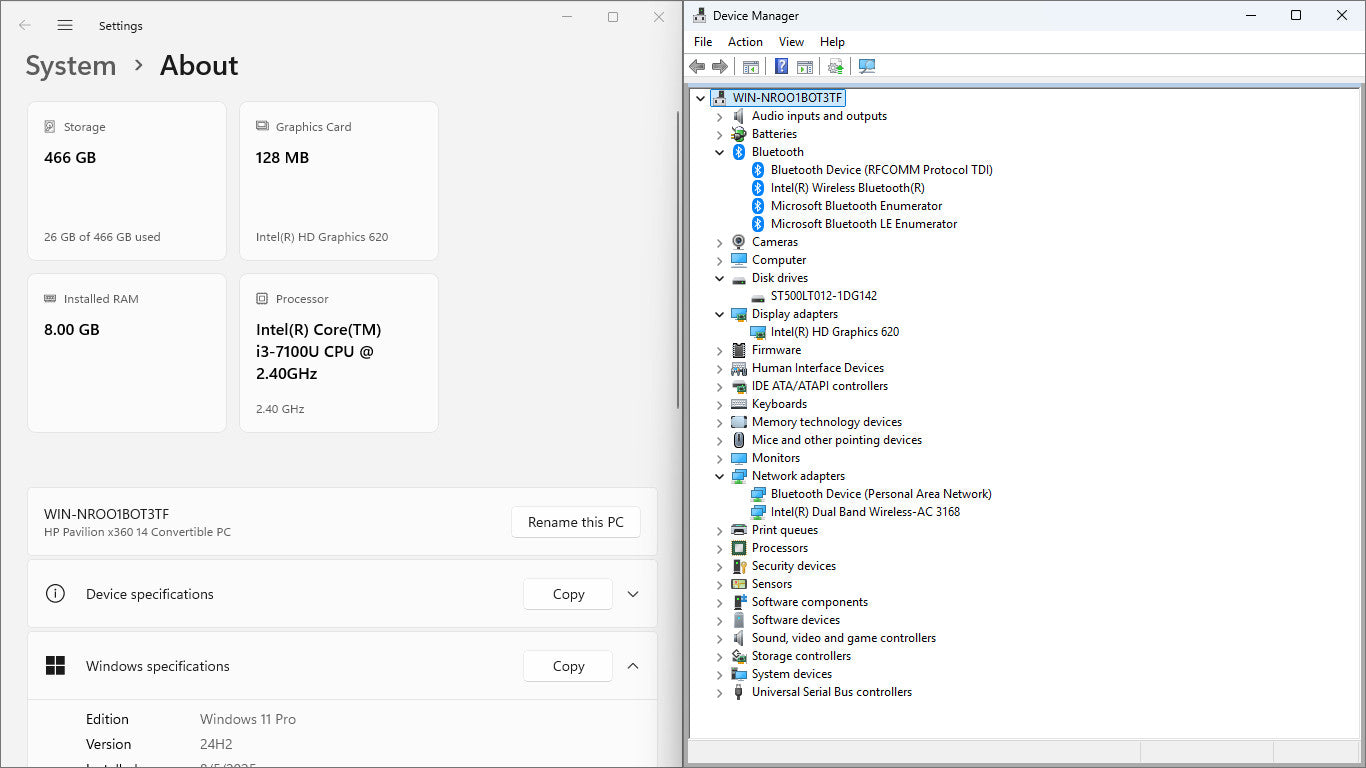Select the Intel(R) HD Graphics 620 adapter
This screenshot has height=768, width=1366.
(x=834, y=332)
